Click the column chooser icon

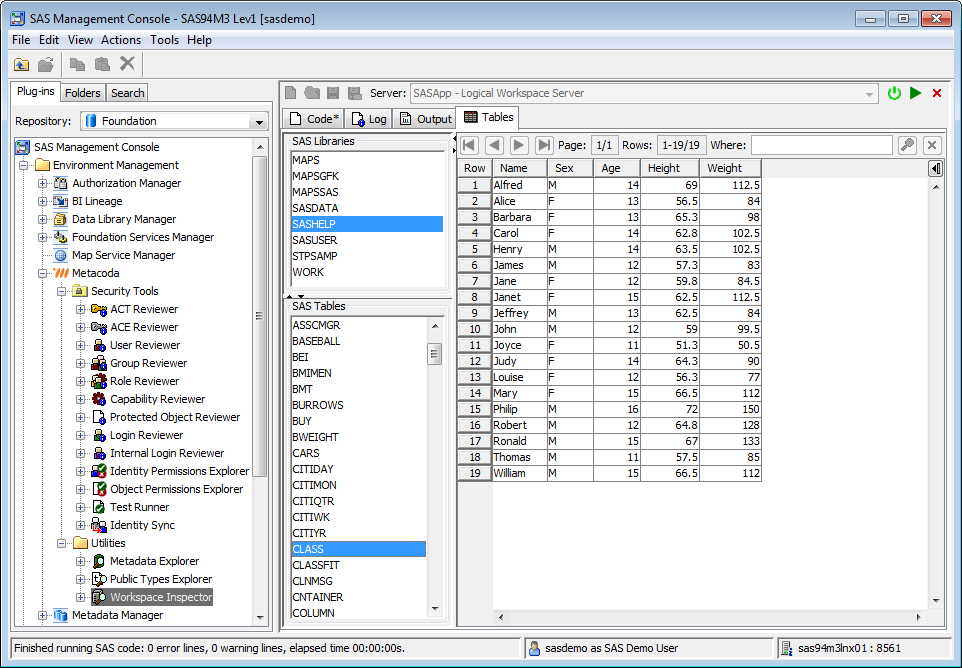pyautogui.click(x=936, y=168)
